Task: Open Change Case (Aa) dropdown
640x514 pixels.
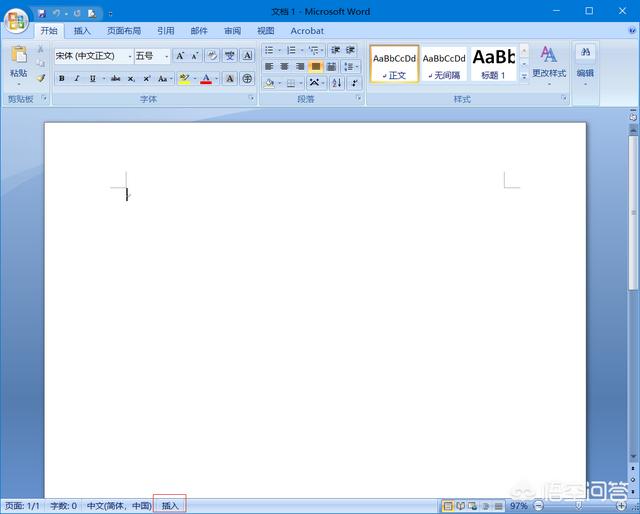Action: click(x=164, y=78)
